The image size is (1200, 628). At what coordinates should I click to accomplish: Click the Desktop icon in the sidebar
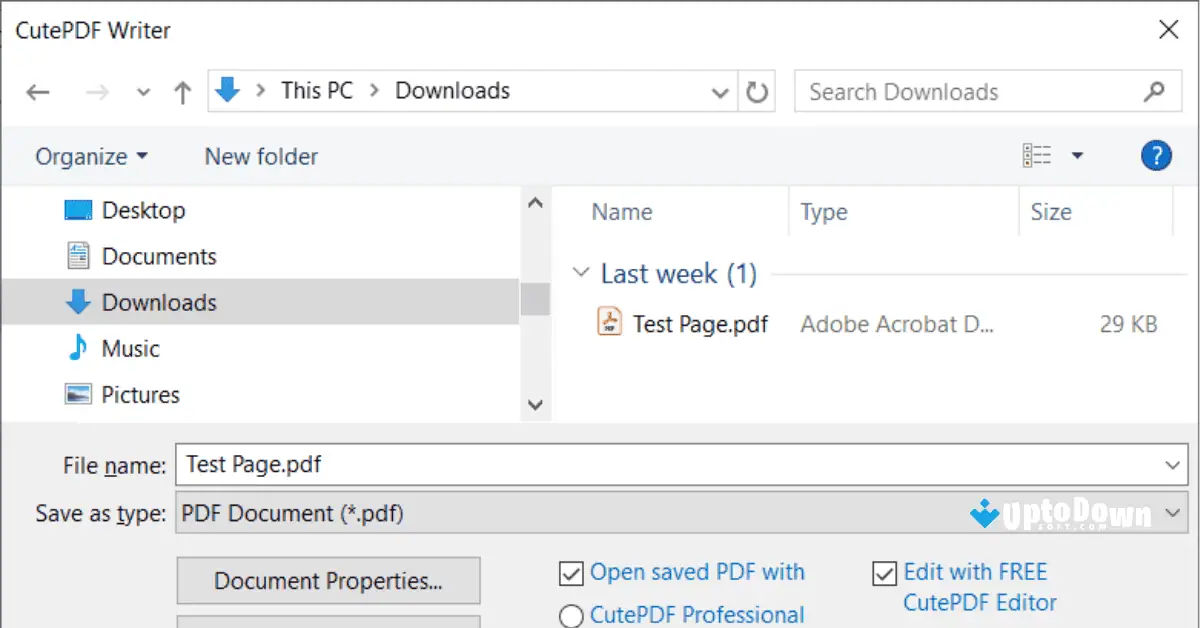[x=81, y=210]
